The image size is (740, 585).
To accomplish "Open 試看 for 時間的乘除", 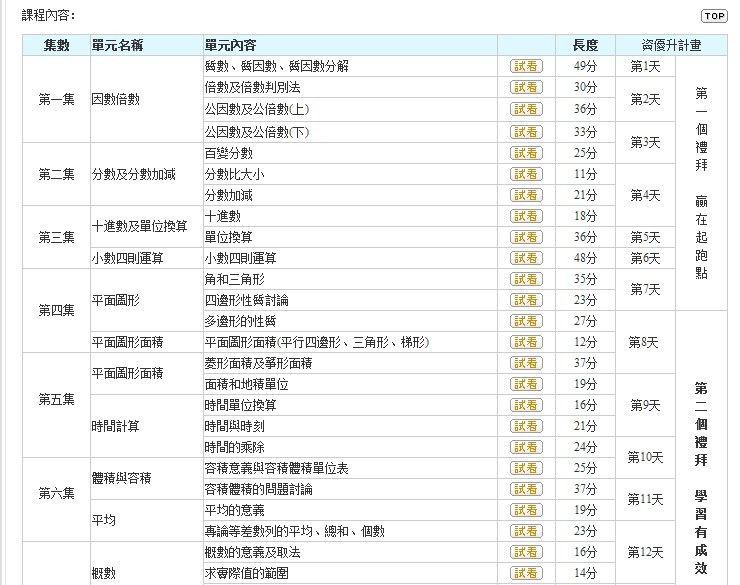I will (x=526, y=447).
